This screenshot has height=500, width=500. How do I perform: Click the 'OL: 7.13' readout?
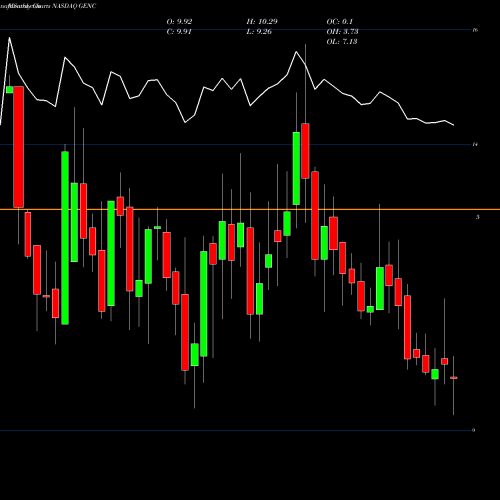[x=342, y=42]
